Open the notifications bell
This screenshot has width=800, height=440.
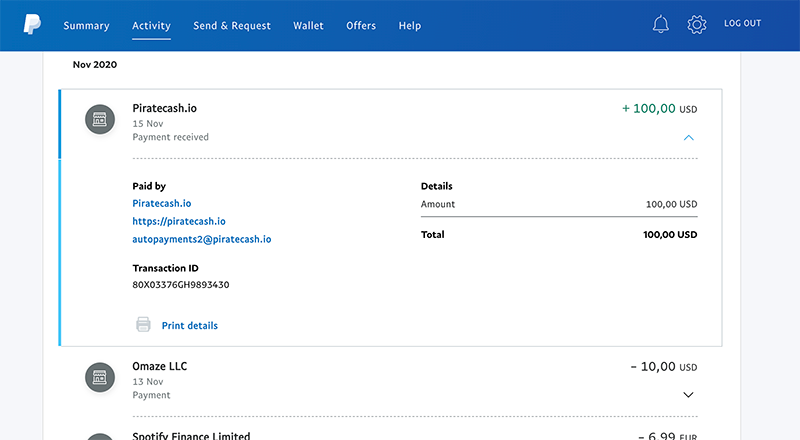(x=661, y=24)
